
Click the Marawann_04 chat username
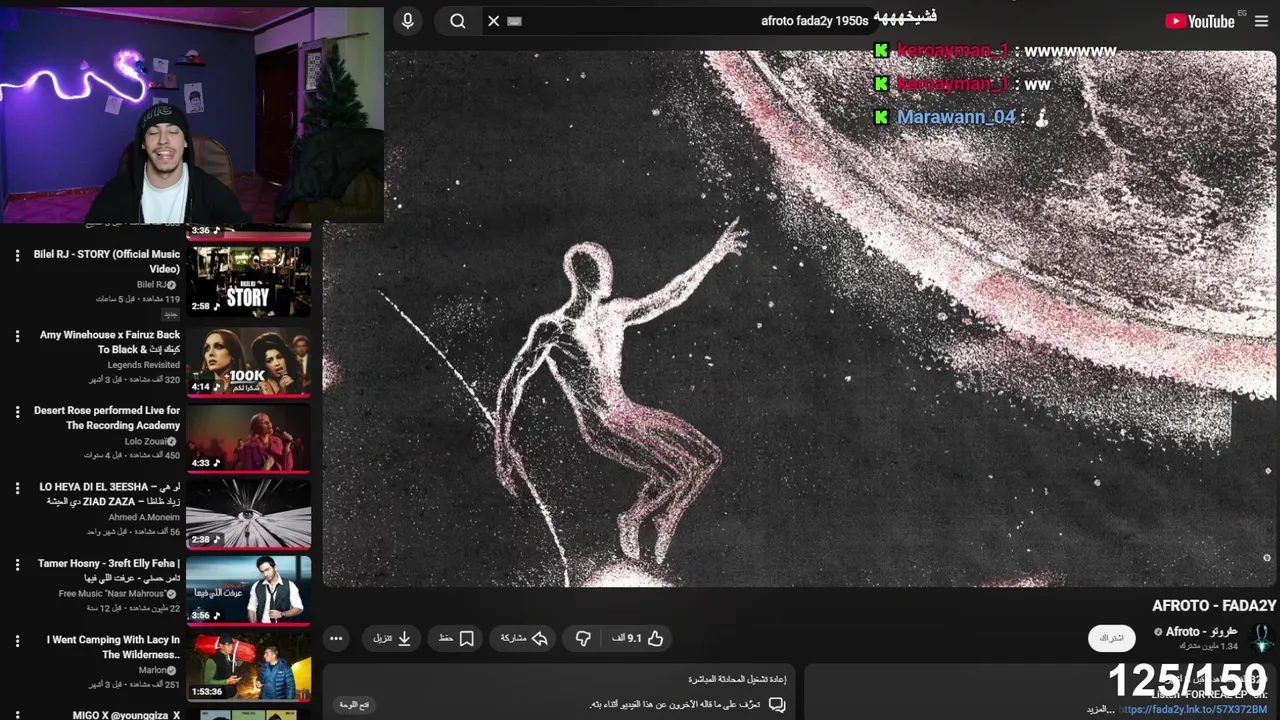(x=956, y=117)
